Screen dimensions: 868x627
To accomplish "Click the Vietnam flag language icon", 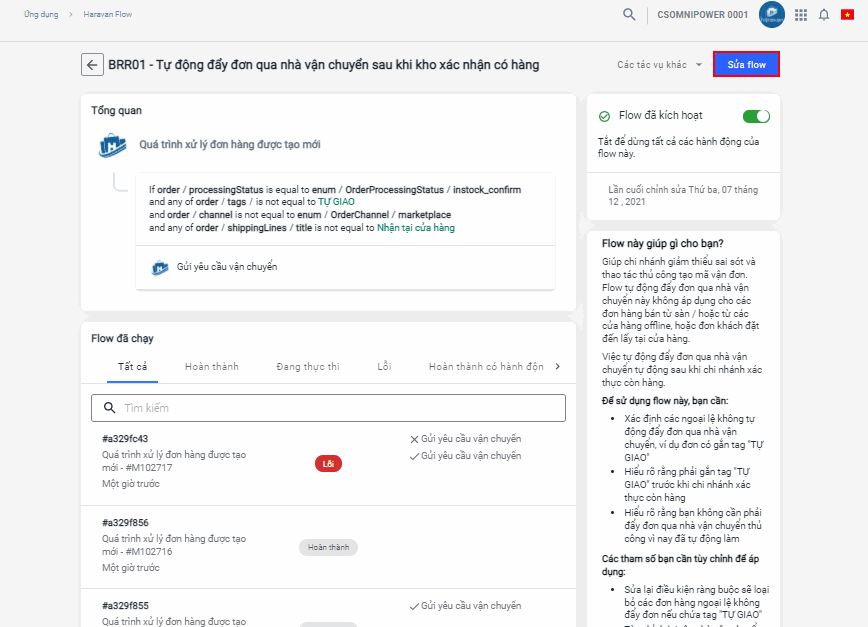I will 847,14.
